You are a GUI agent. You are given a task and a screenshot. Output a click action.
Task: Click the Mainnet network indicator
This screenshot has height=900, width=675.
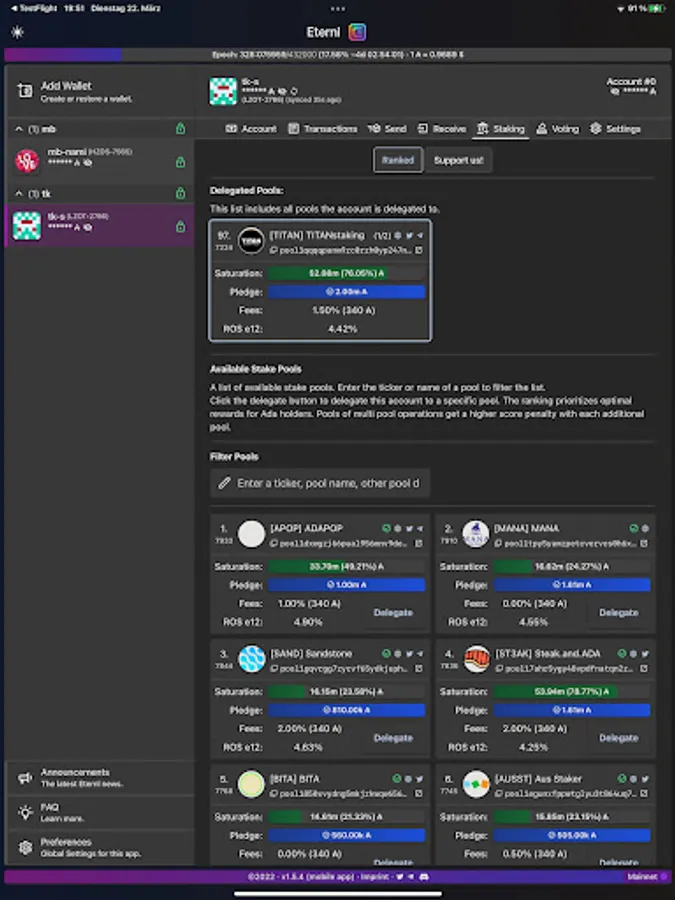pos(647,877)
